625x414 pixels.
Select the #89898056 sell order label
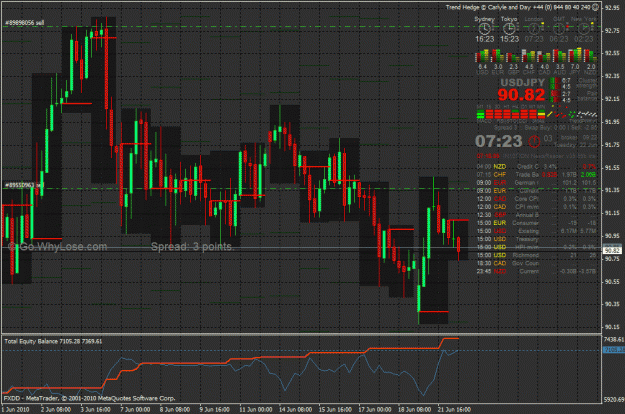[x=24, y=23]
